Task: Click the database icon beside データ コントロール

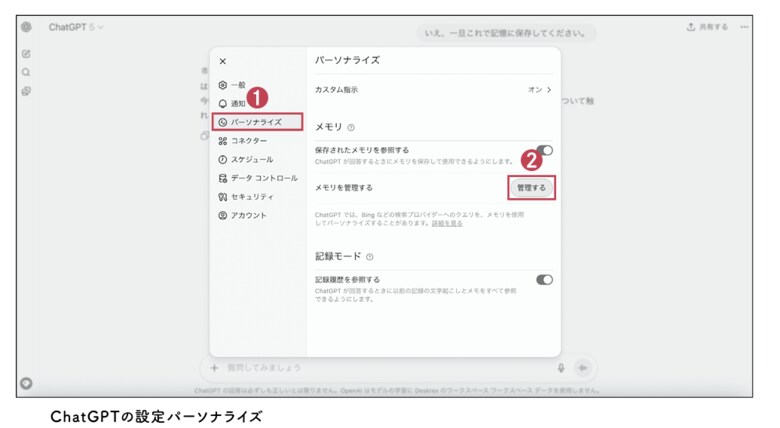Action: point(222,178)
